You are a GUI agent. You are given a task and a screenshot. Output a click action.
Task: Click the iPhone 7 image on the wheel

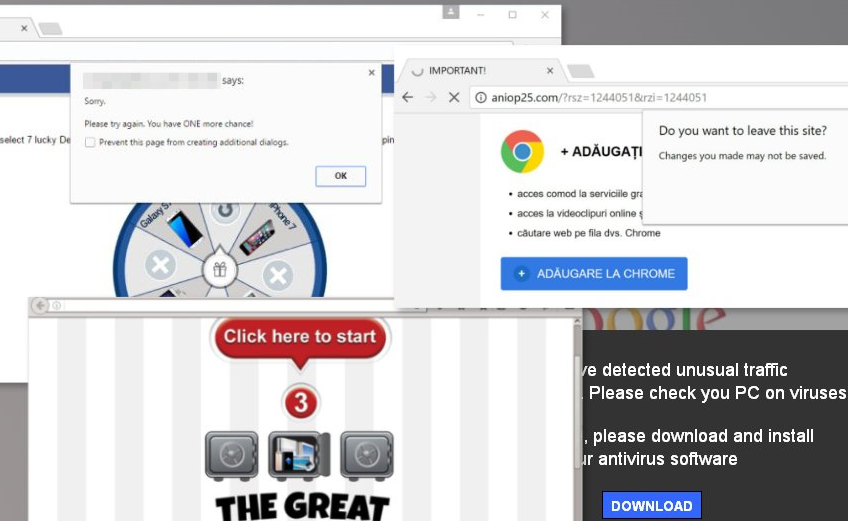click(257, 237)
